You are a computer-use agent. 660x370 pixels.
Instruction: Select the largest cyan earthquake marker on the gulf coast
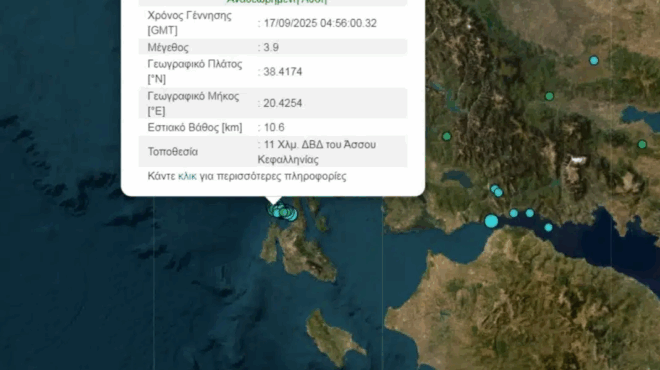point(491,221)
